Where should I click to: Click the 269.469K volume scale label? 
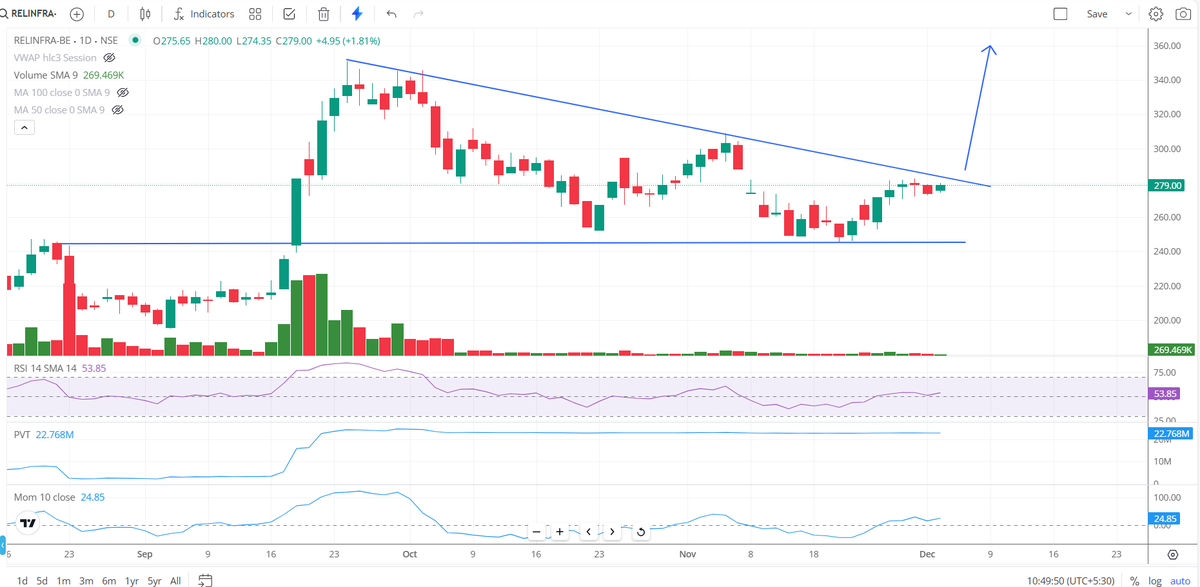[x=1170, y=350]
